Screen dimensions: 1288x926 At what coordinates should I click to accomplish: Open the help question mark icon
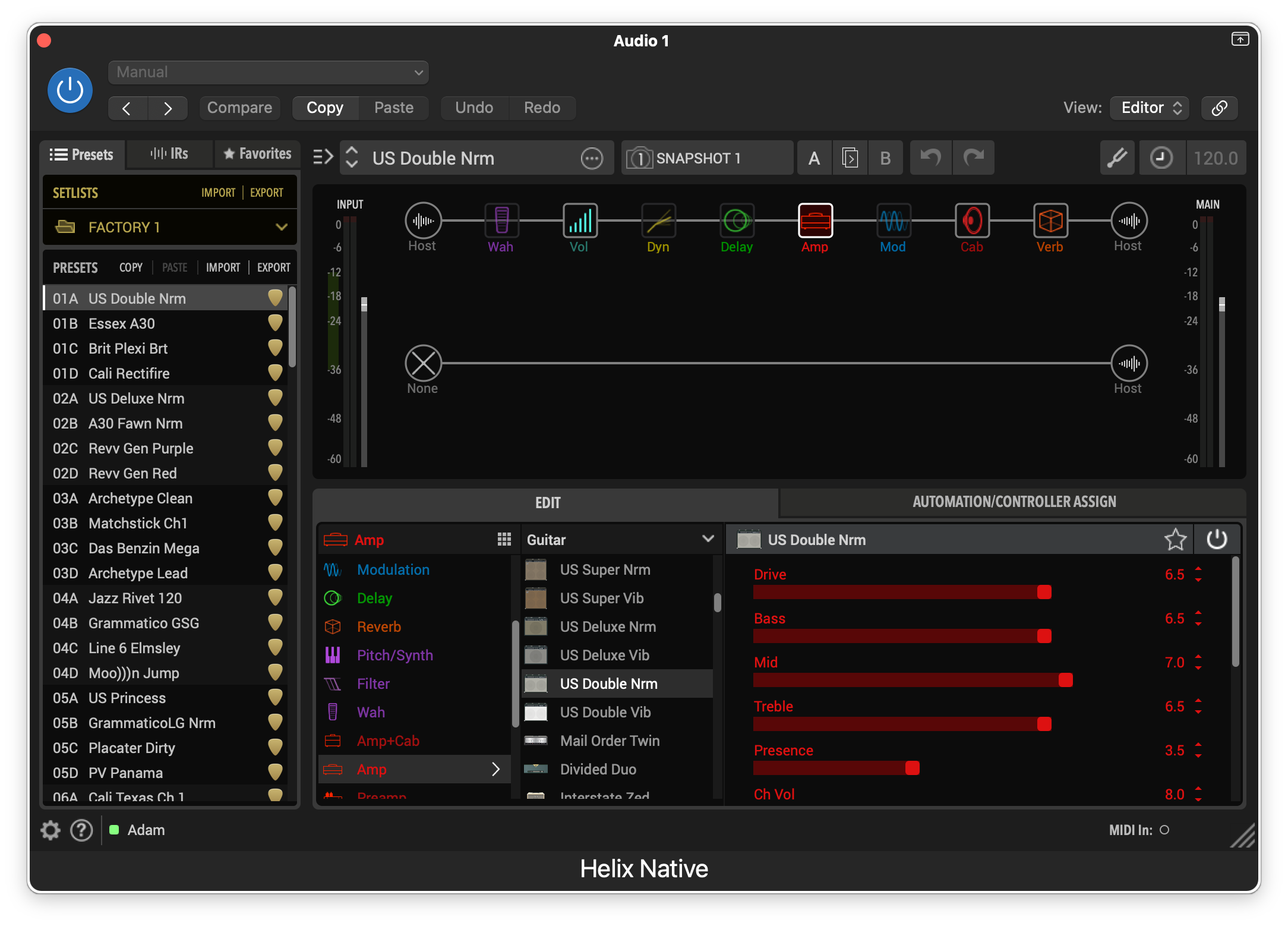(x=81, y=830)
